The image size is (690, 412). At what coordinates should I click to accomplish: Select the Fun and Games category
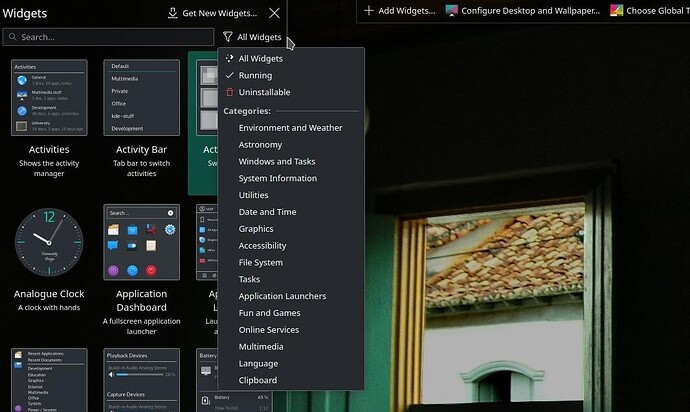coord(290,313)
